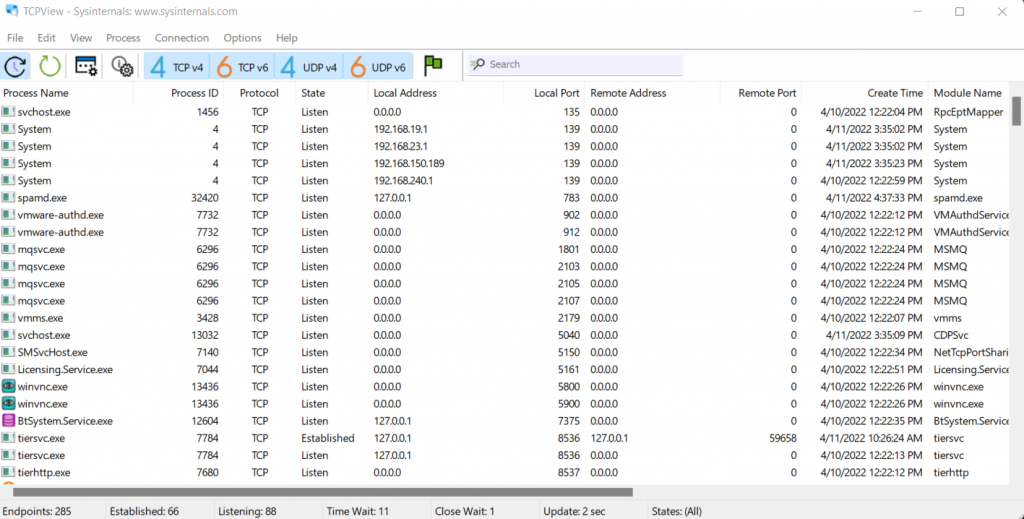Click the spamd.exe process icon
The height and width of the screenshot is (519, 1024).
pos(8,198)
